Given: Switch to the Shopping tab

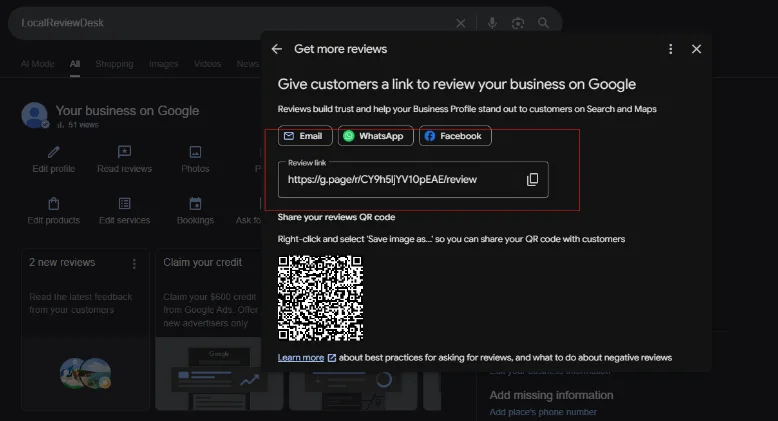Looking at the screenshot, I should point(114,64).
